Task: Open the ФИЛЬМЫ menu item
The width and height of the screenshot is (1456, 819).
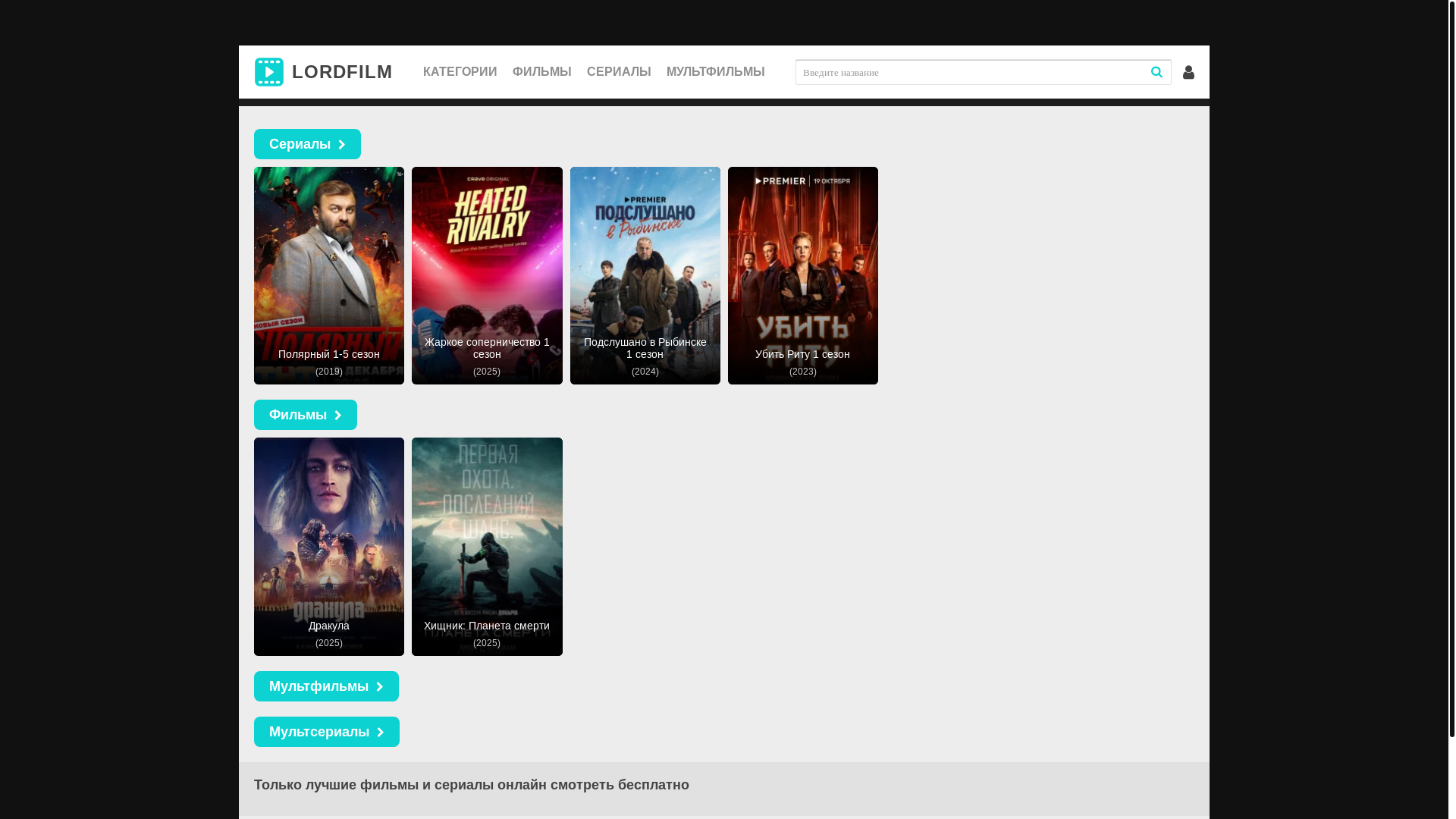Action: pyautogui.click(x=542, y=72)
